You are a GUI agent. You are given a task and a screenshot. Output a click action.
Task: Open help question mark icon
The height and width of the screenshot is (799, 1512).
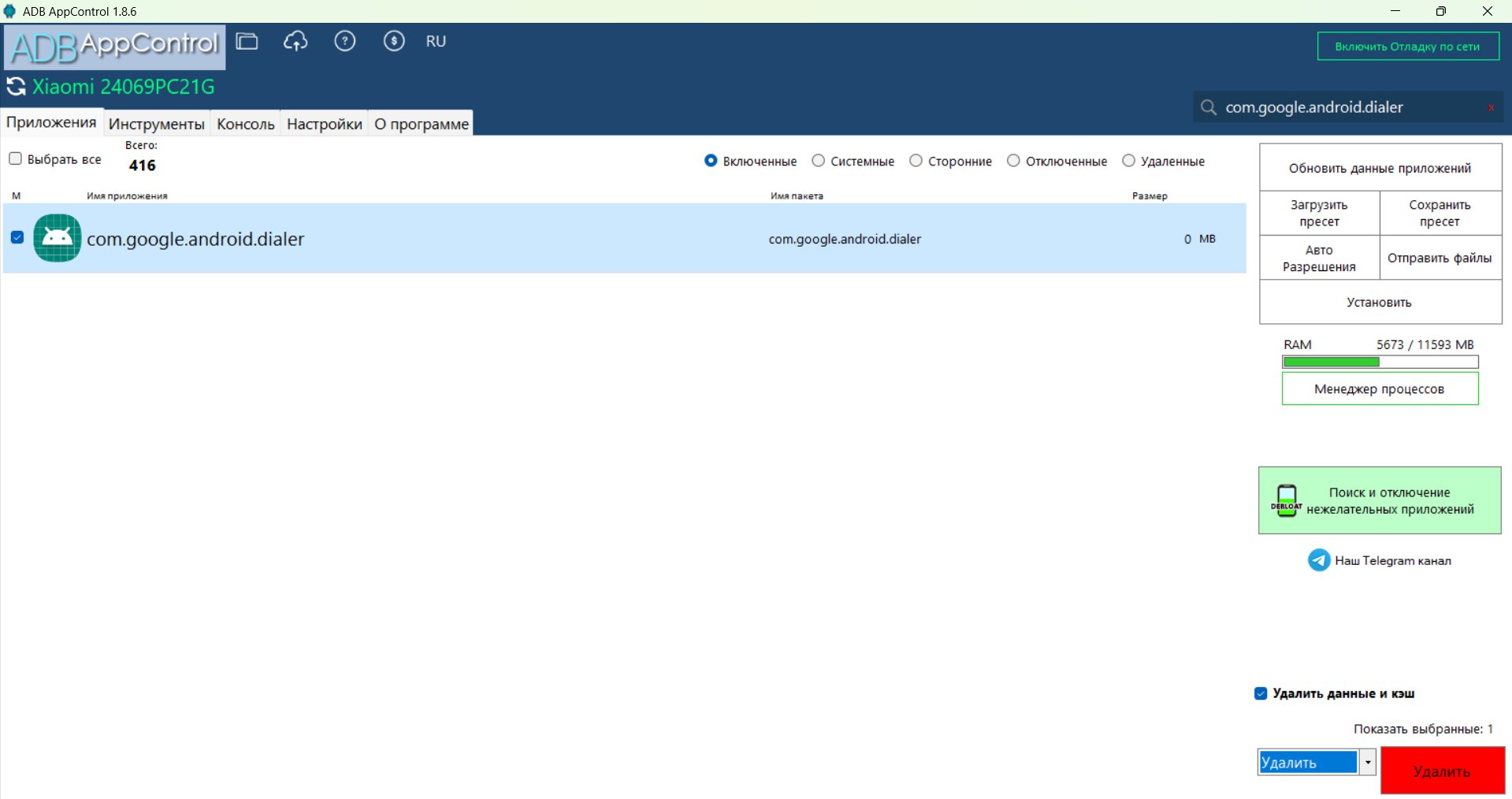344,42
